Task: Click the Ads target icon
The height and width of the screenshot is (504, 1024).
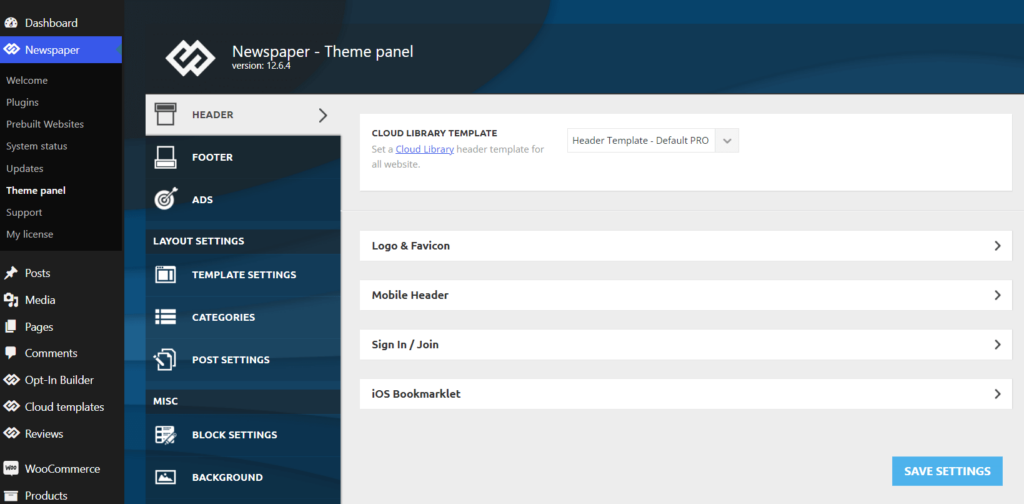Action: pos(165,199)
